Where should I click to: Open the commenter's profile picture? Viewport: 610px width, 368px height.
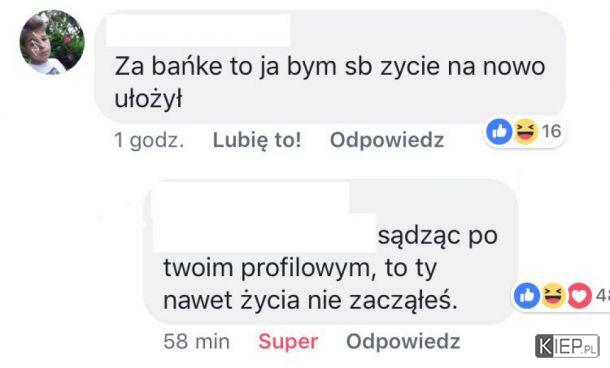52,42
